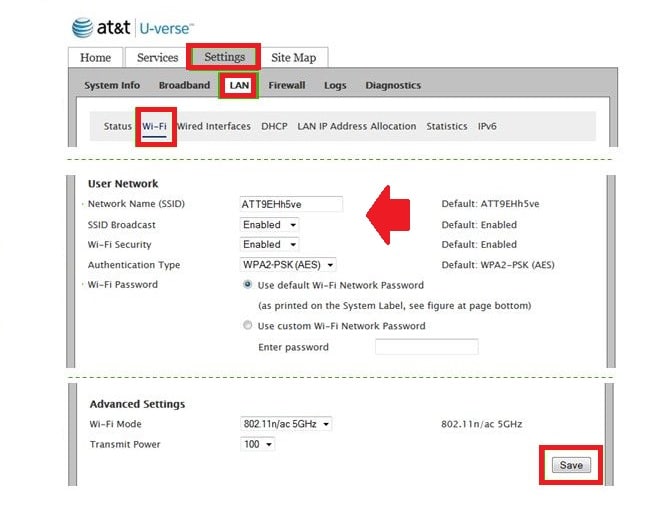This screenshot has height=509, width=651.
Task: Click the AT&T U-verse logo
Action: [133, 27]
